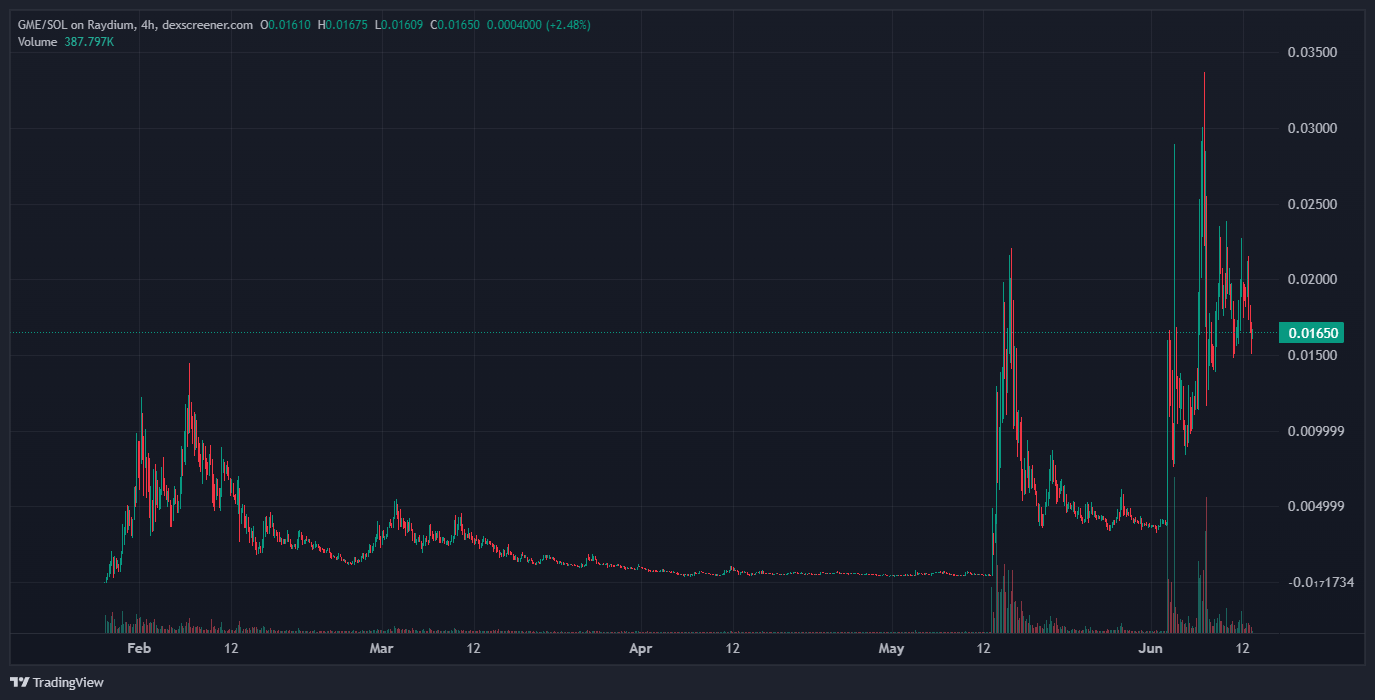
Task: Click the 0.03500 price axis label
Action: click(1314, 53)
